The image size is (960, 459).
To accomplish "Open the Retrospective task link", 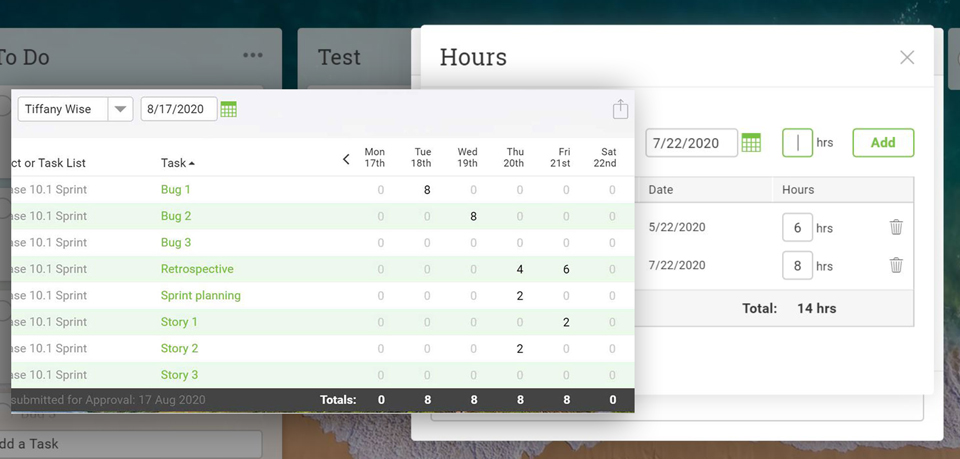I will coord(197,269).
